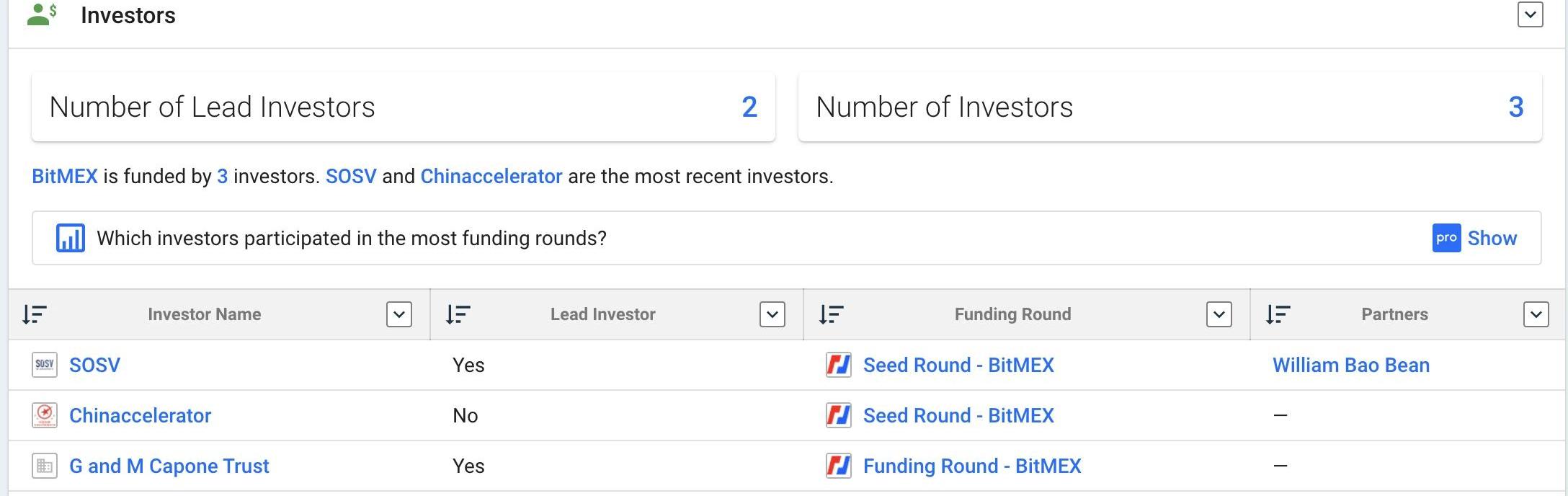Click the pro badge icon
The width and height of the screenshot is (1568, 496).
pos(1446,238)
